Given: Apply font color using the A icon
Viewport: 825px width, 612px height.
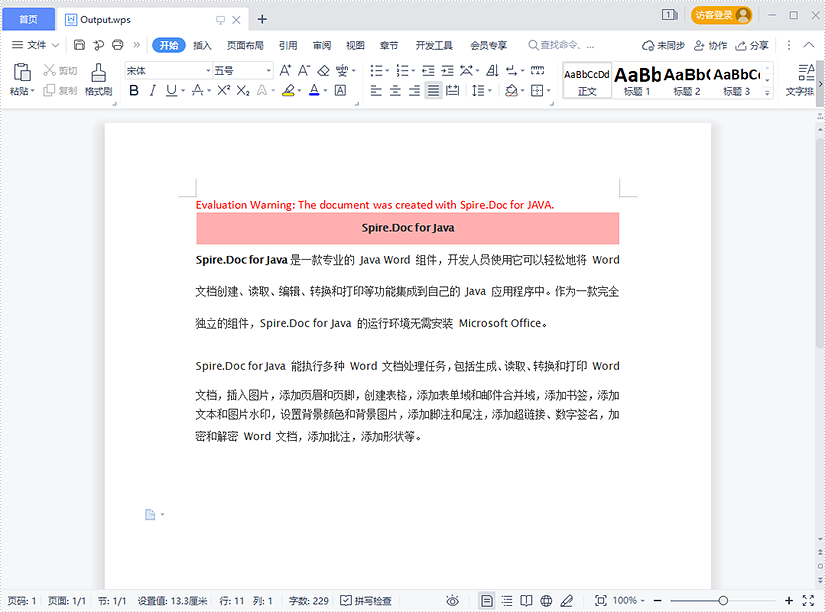Looking at the screenshot, I should pos(314,90).
